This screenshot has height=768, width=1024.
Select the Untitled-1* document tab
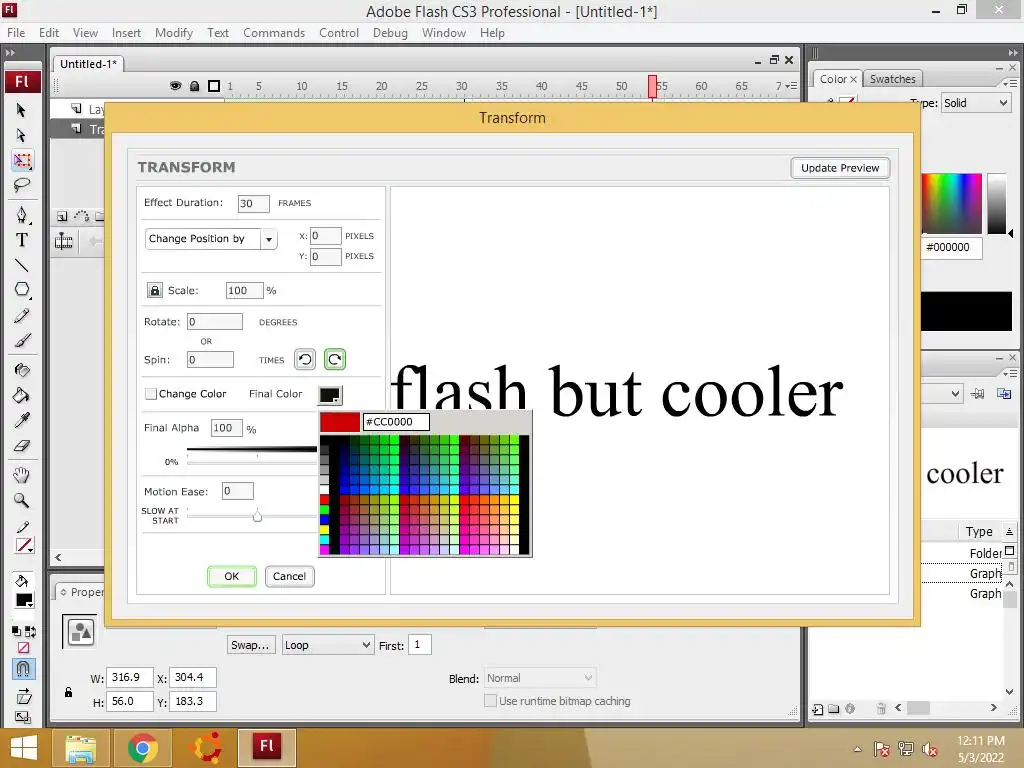(x=88, y=64)
